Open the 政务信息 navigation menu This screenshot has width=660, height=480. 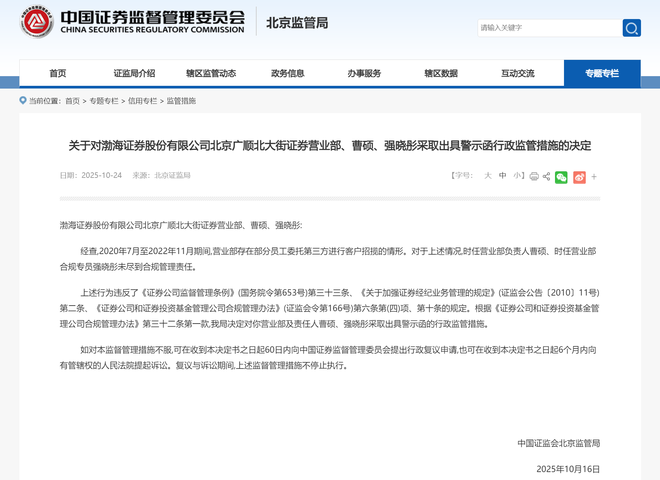click(x=288, y=73)
